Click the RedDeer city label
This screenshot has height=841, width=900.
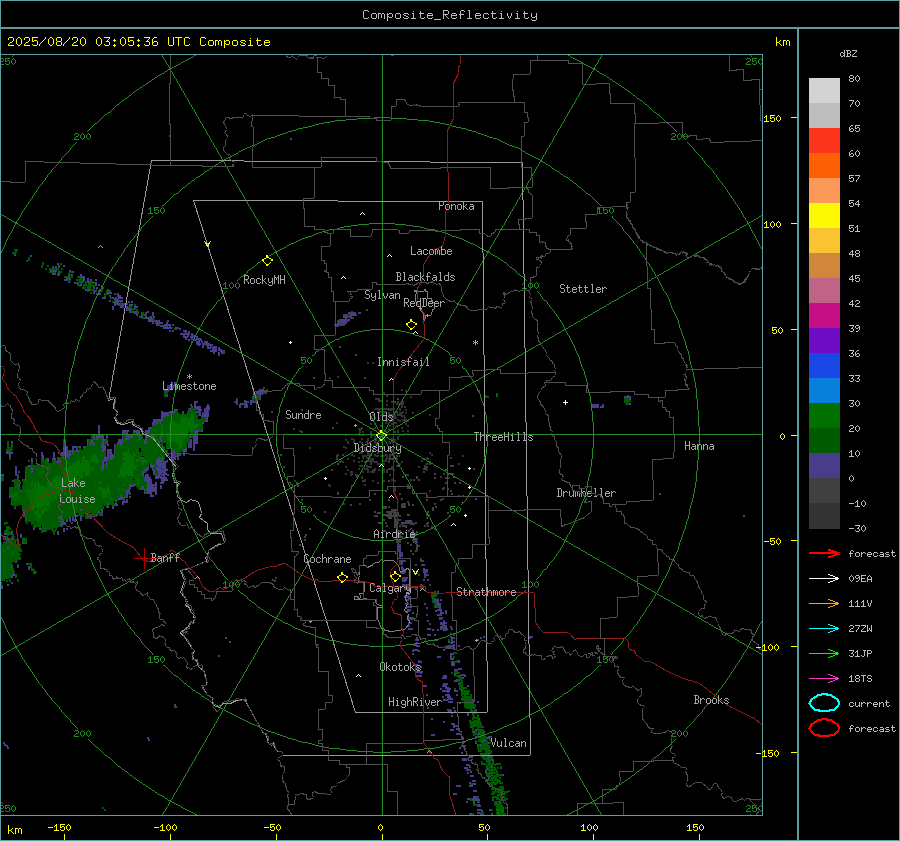(x=424, y=303)
